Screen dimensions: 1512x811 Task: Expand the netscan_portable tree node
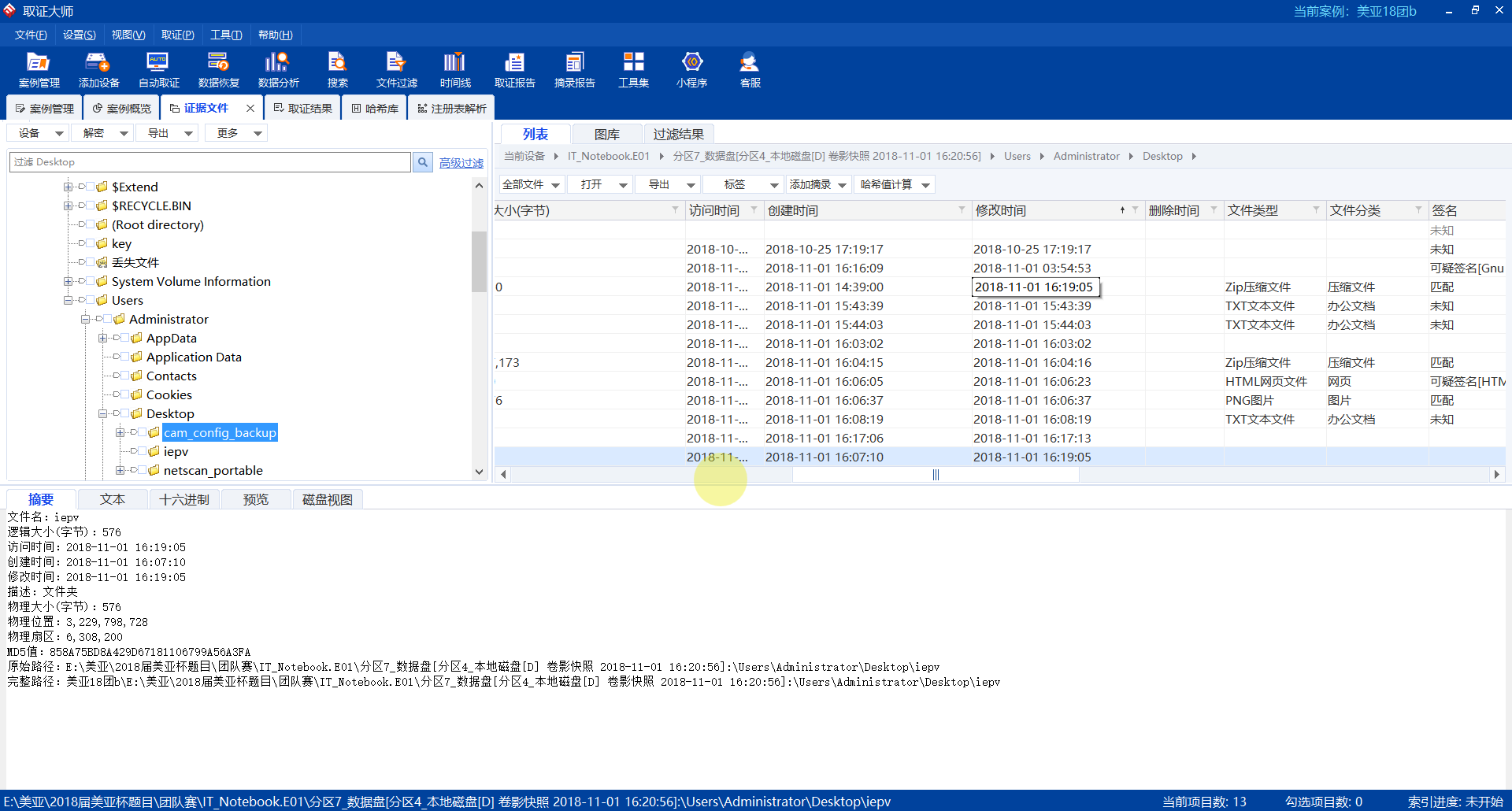click(120, 470)
